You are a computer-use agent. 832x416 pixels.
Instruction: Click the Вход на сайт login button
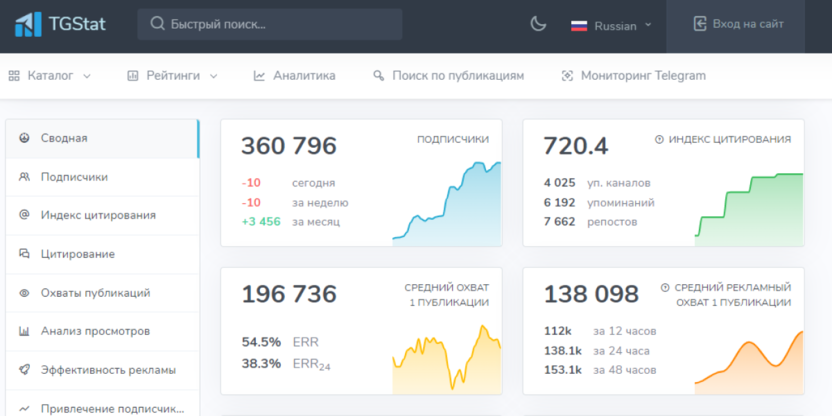(x=738, y=24)
